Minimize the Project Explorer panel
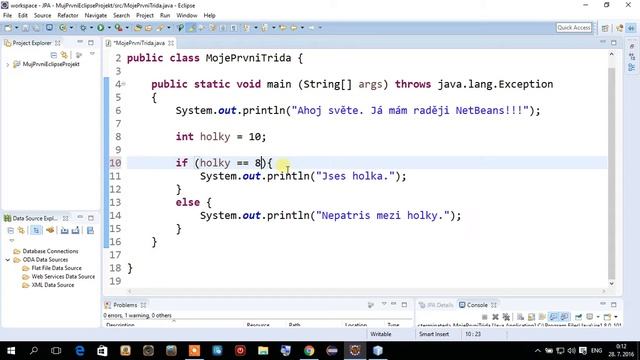Viewport: 640px width, 360px height. click(80, 42)
